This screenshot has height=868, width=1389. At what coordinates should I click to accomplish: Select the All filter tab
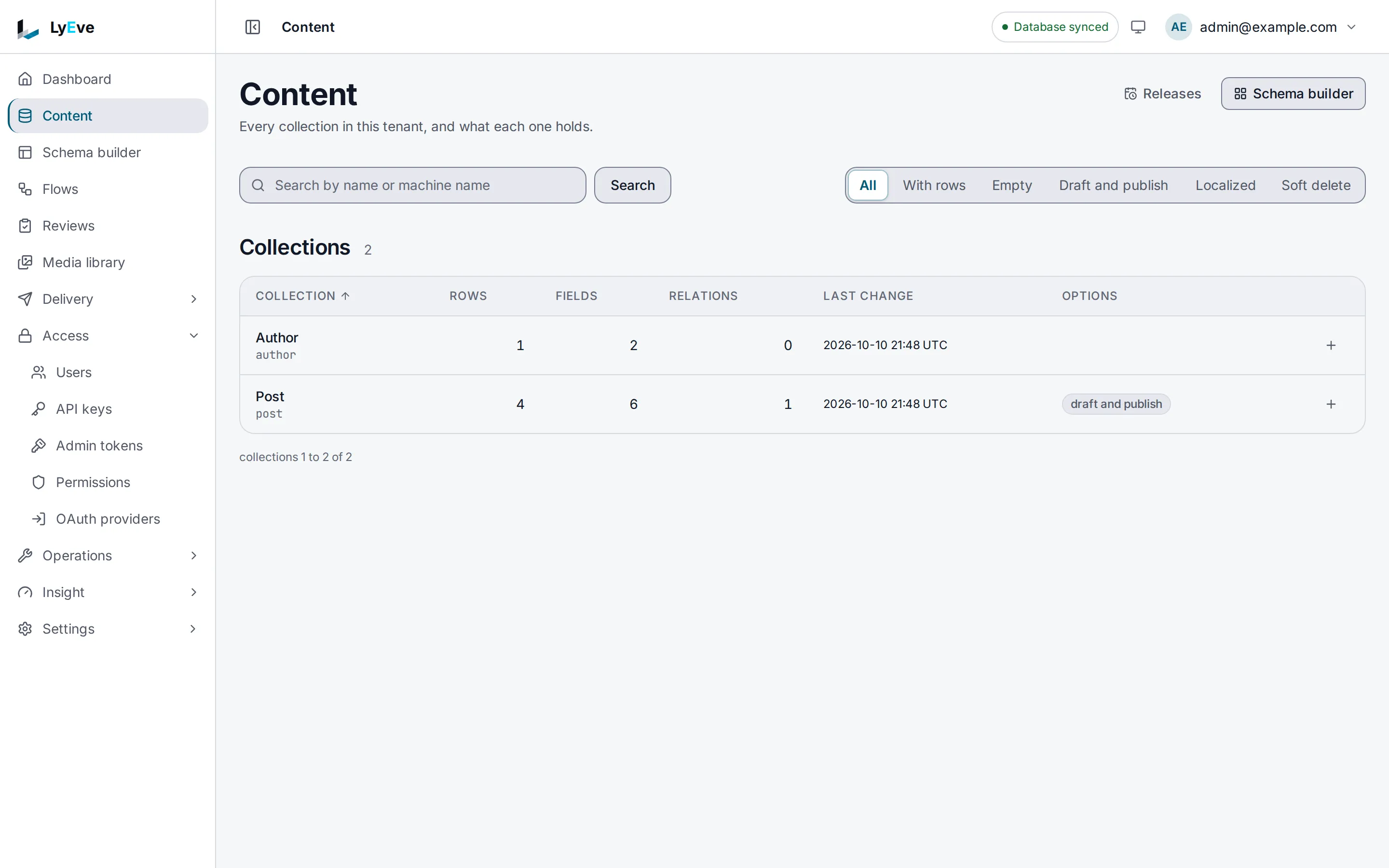tap(868, 186)
